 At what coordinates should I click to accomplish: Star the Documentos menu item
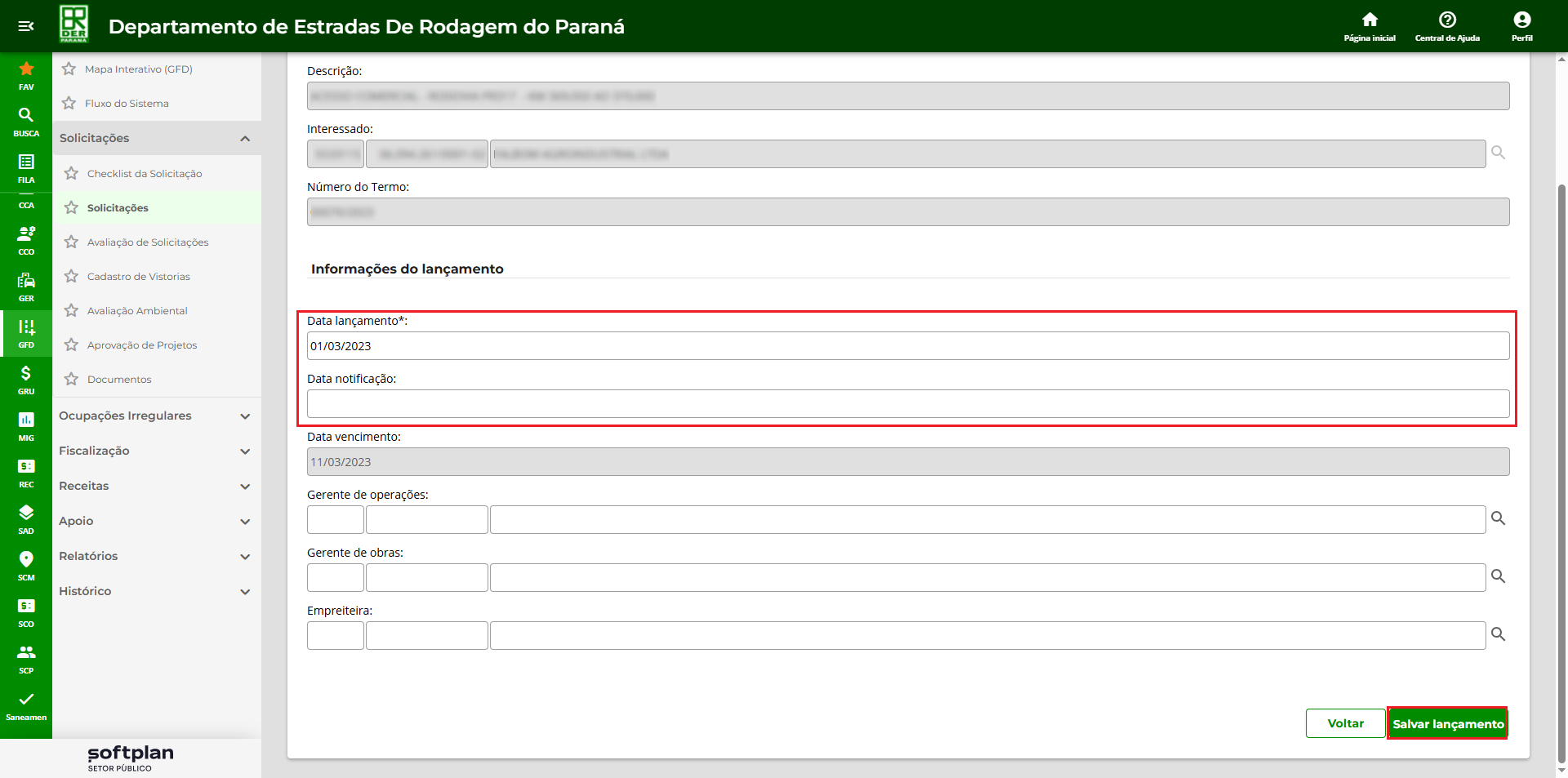[x=72, y=380]
